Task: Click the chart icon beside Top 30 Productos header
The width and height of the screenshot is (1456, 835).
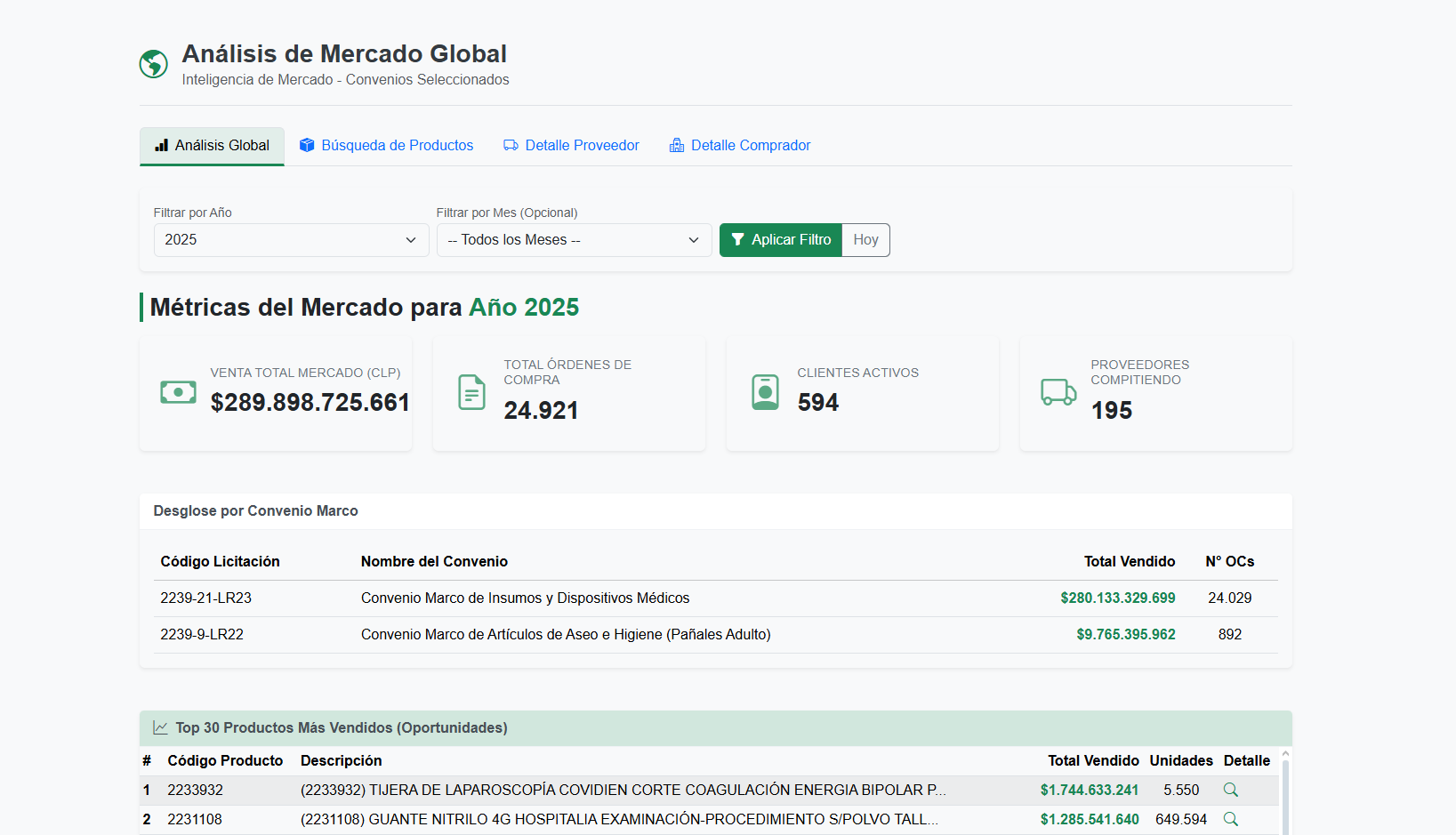Action: coord(160,727)
